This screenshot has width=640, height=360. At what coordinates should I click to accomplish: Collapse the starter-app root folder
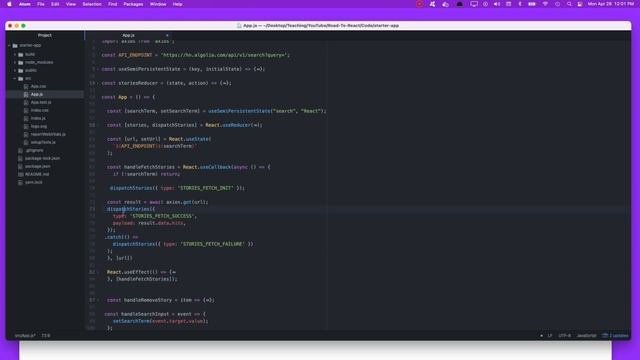(x=9, y=46)
